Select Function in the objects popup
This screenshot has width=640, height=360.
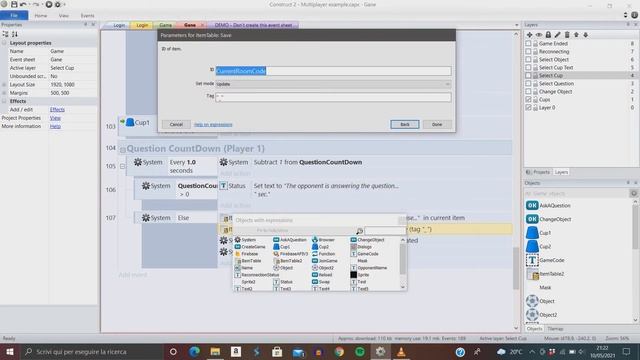click(323, 254)
